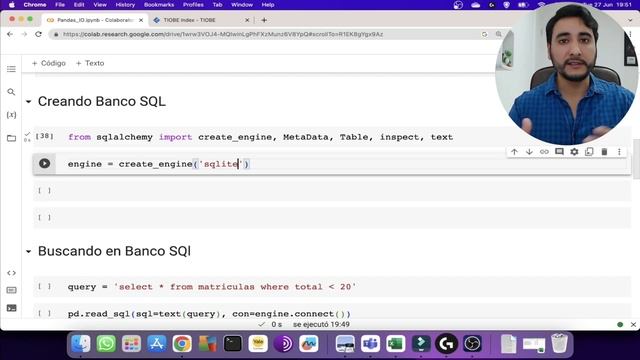Click the sqlalchemy import code line
The width and height of the screenshot is (640, 360).
(260, 137)
